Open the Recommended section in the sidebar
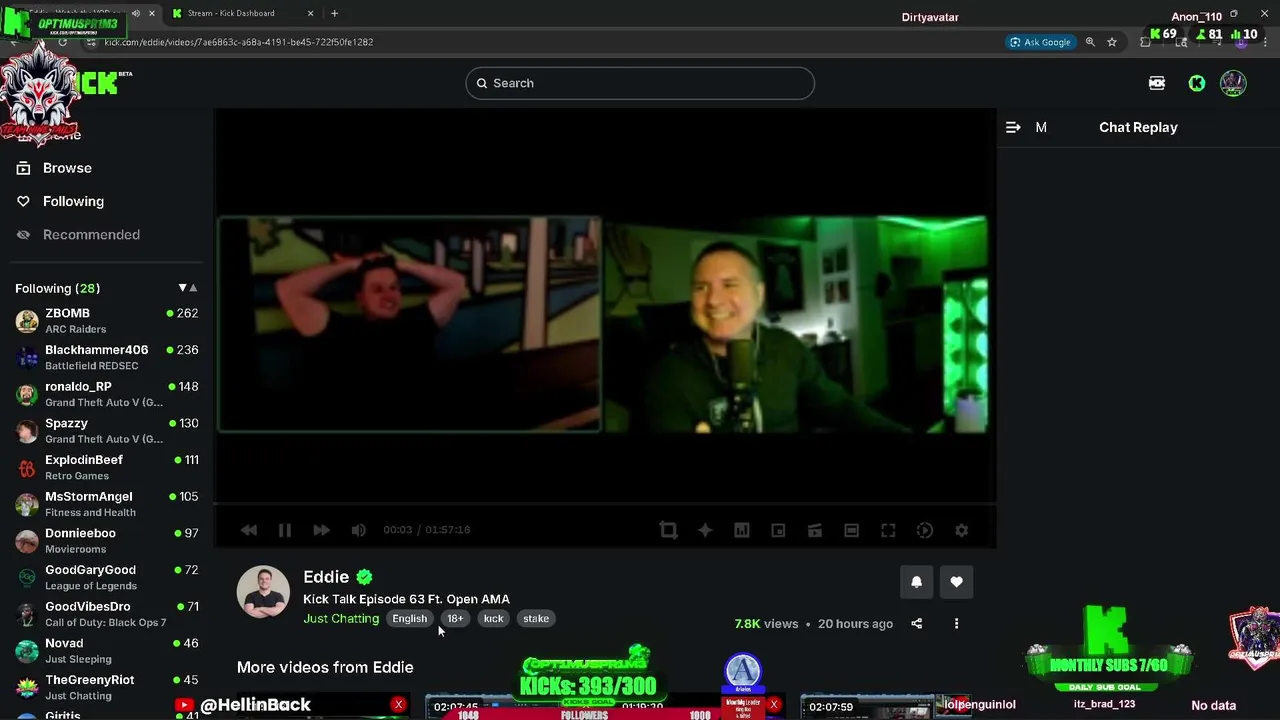The width and height of the screenshot is (1280, 720). coord(91,235)
